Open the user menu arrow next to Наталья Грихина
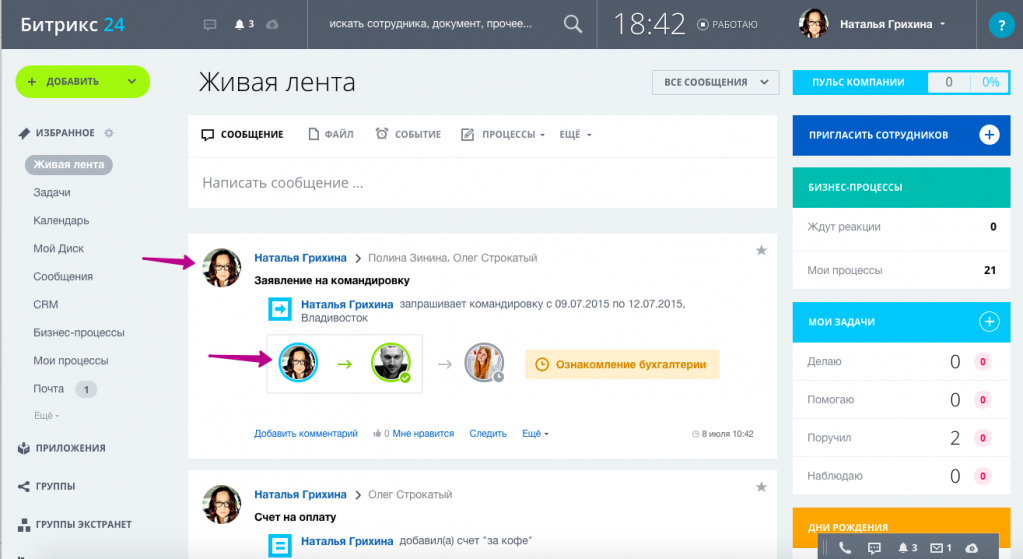1023x559 pixels. coord(942,24)
